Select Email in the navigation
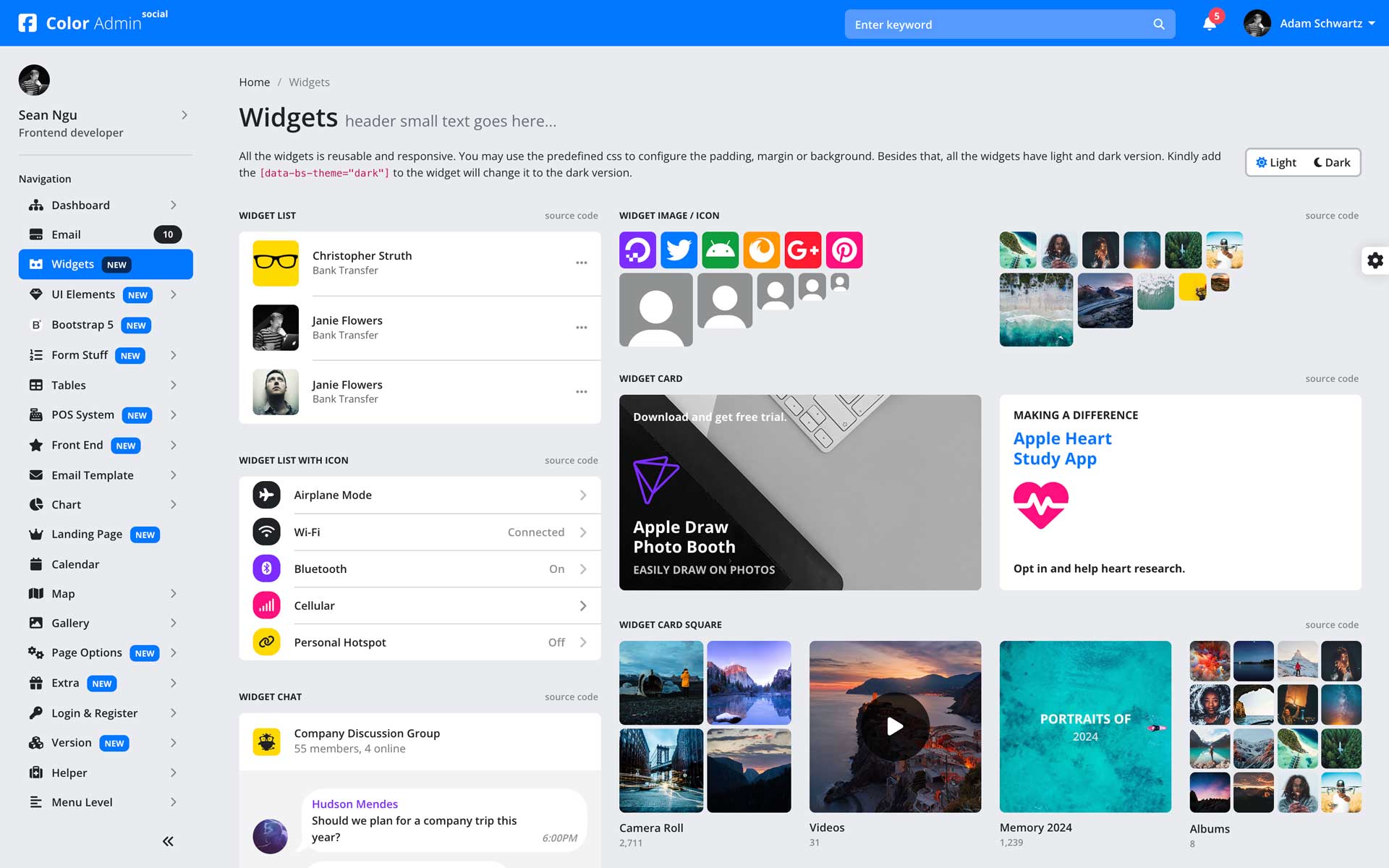 point(66,234)
